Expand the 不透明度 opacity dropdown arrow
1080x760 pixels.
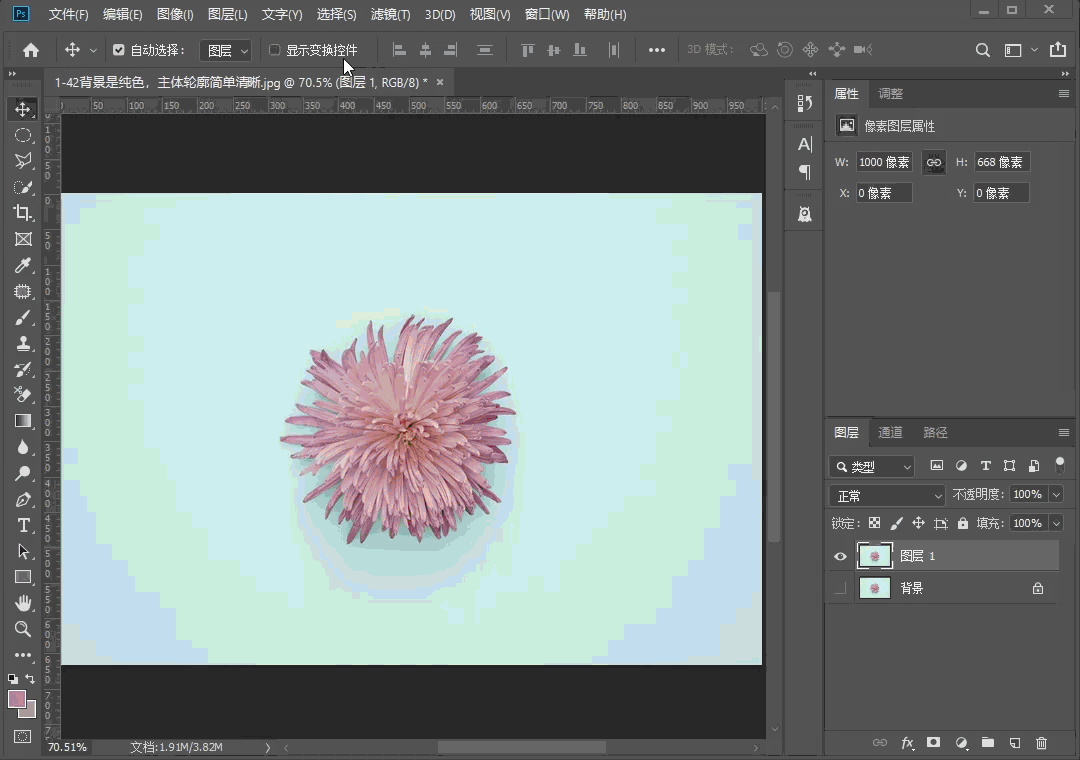[x=1056, y=494]
